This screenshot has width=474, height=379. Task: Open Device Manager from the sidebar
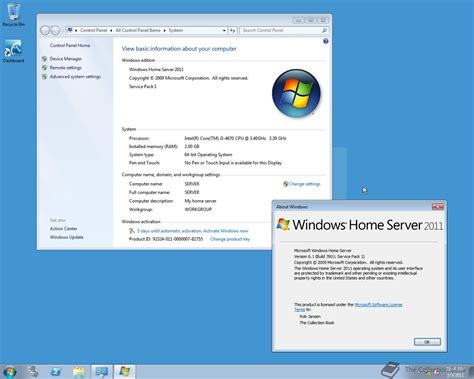tap(66, 59)
